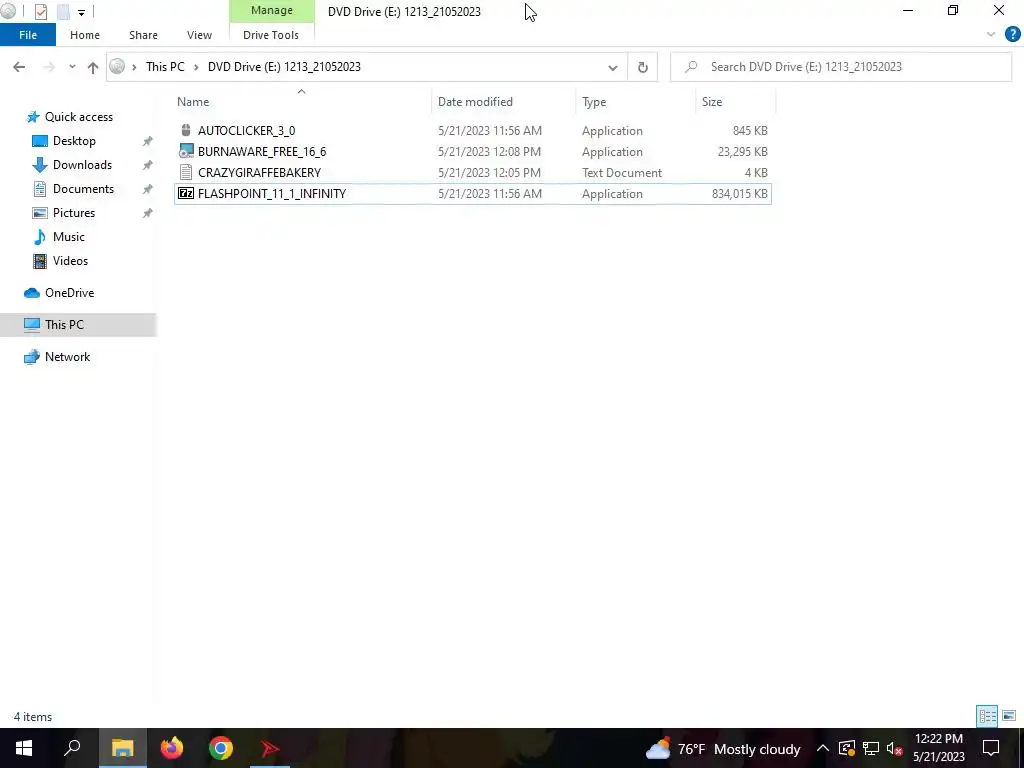Open Pictures in navigation pane
The width and height of the screenshot is (1024, 768).
74,213
